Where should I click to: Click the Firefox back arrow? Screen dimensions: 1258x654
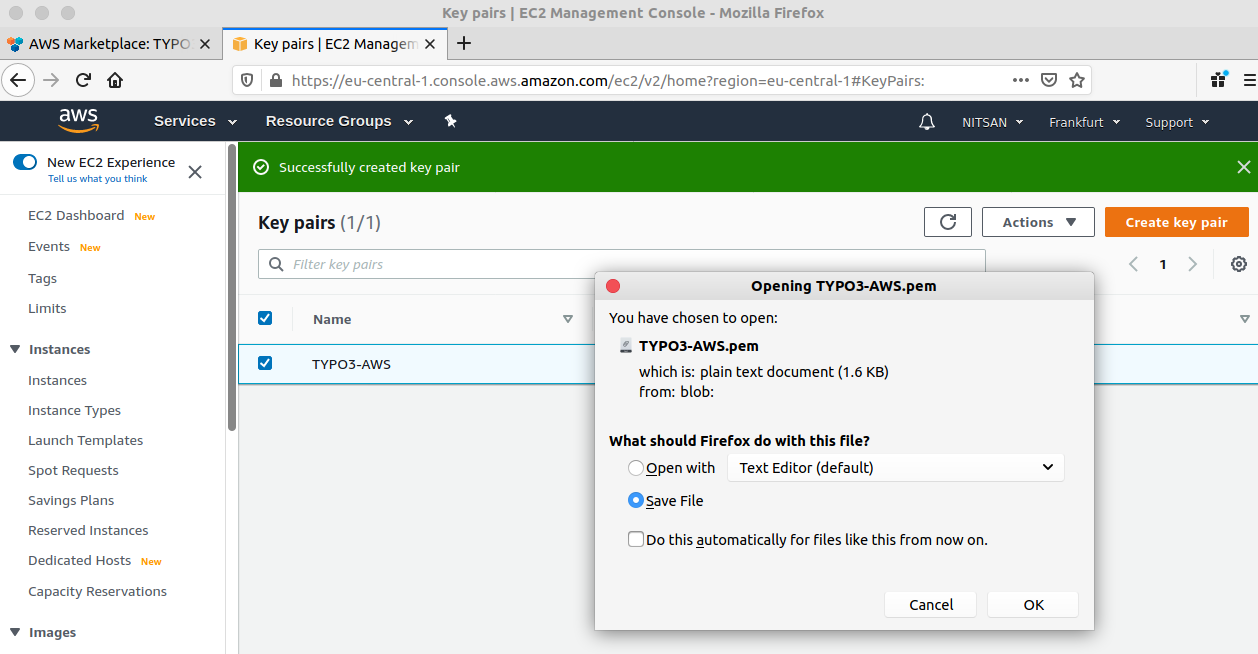19,80
